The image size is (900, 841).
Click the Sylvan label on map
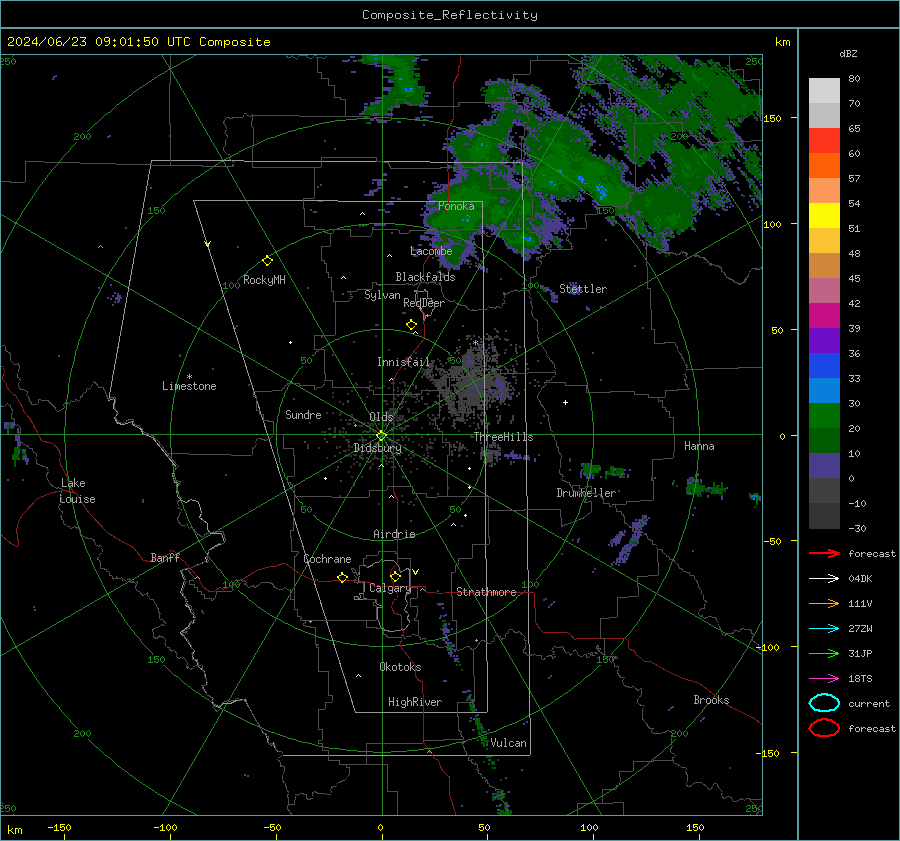click(382, 295)
